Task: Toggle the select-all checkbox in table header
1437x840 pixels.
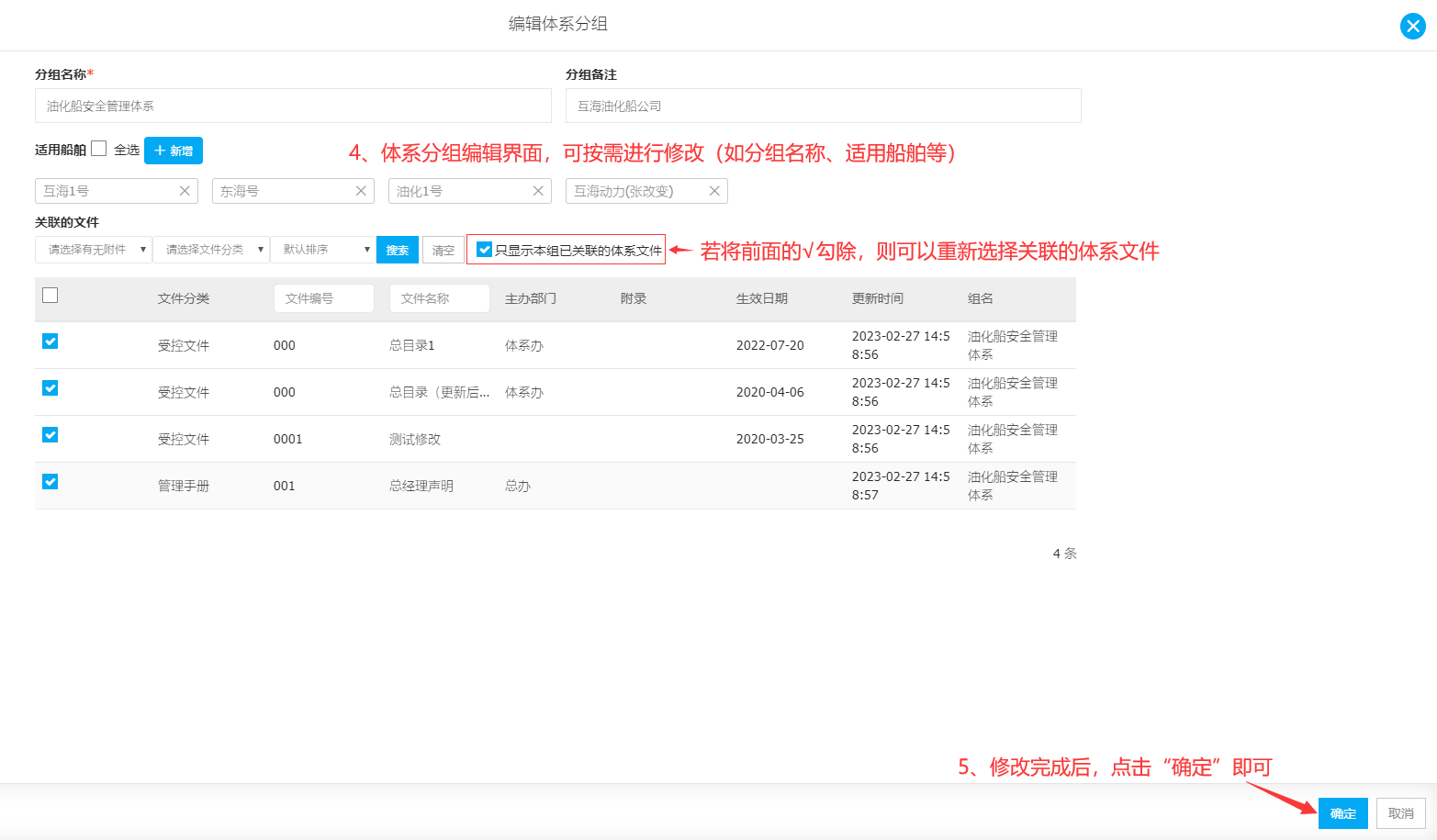Action: pyautogui.click(x=51, y=296)
